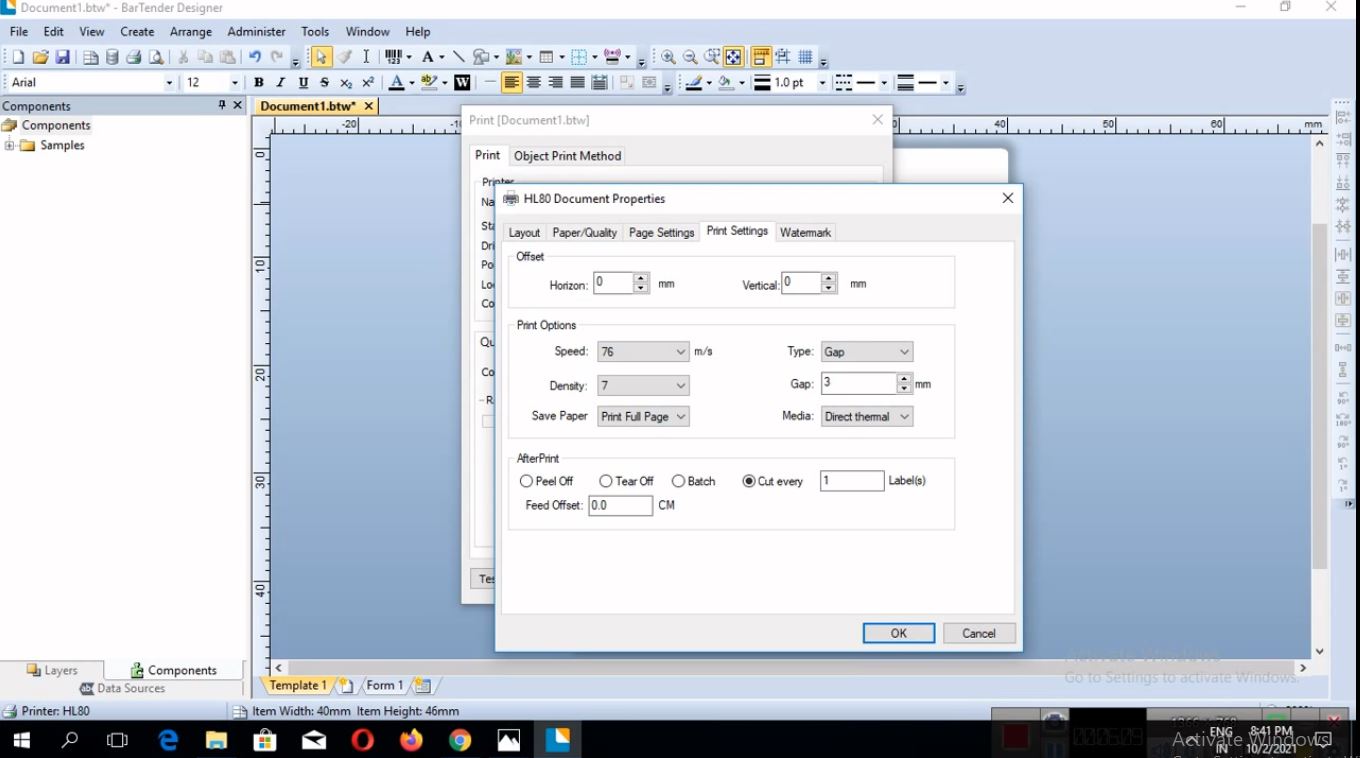The width and height of the screenshot is (1360, 758).
Task: Switch to Form 1 bottom tab
Action: pyautogui.click(x=383, y=685)
